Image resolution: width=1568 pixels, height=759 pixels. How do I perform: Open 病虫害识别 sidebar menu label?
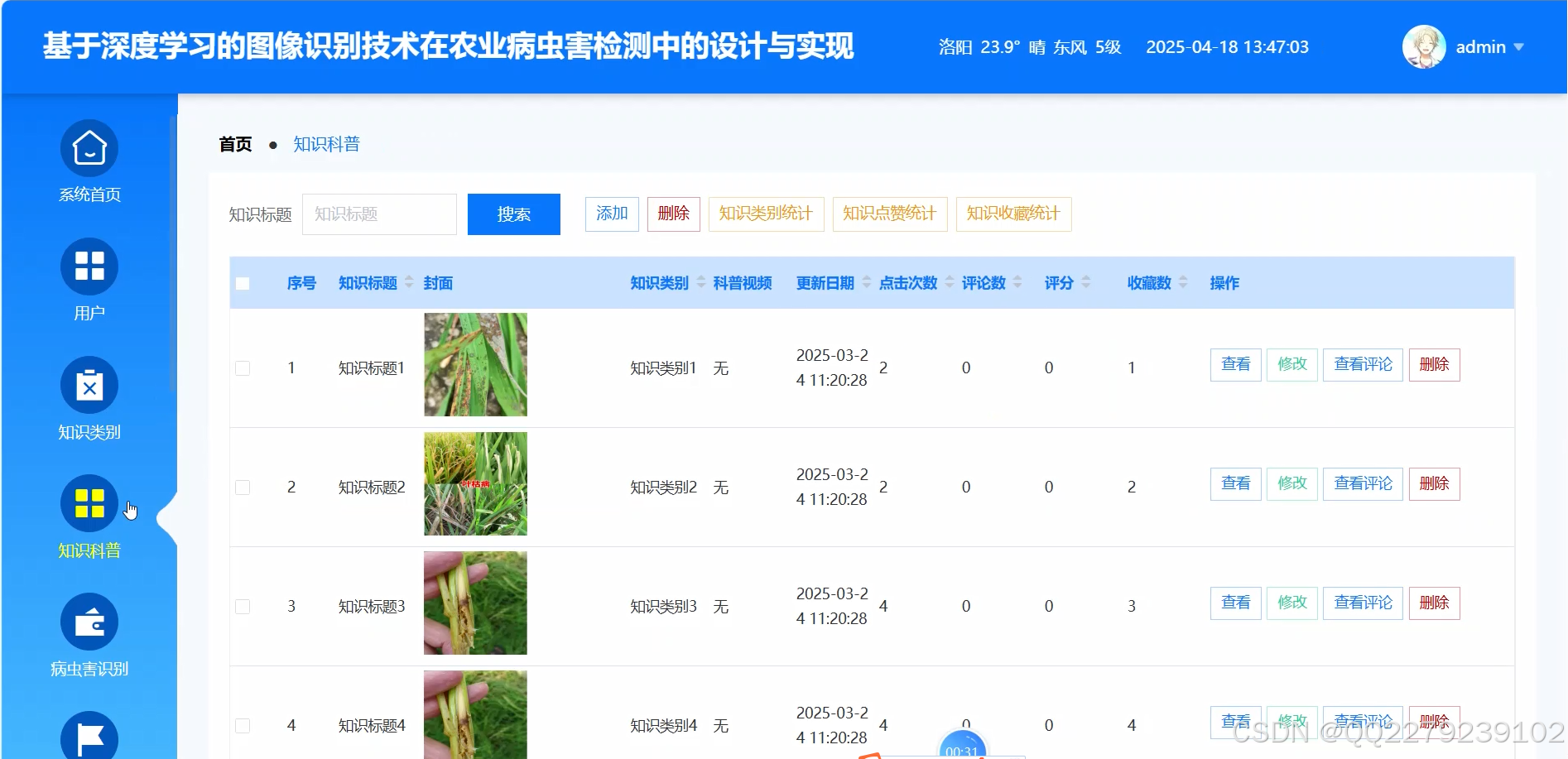(89, 669)
